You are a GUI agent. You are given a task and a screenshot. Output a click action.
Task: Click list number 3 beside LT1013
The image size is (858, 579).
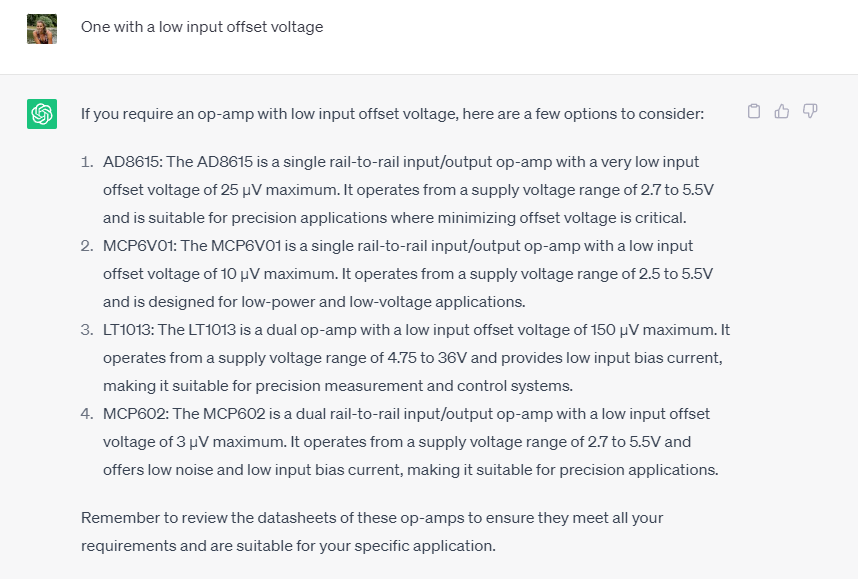tap(87, 330)
